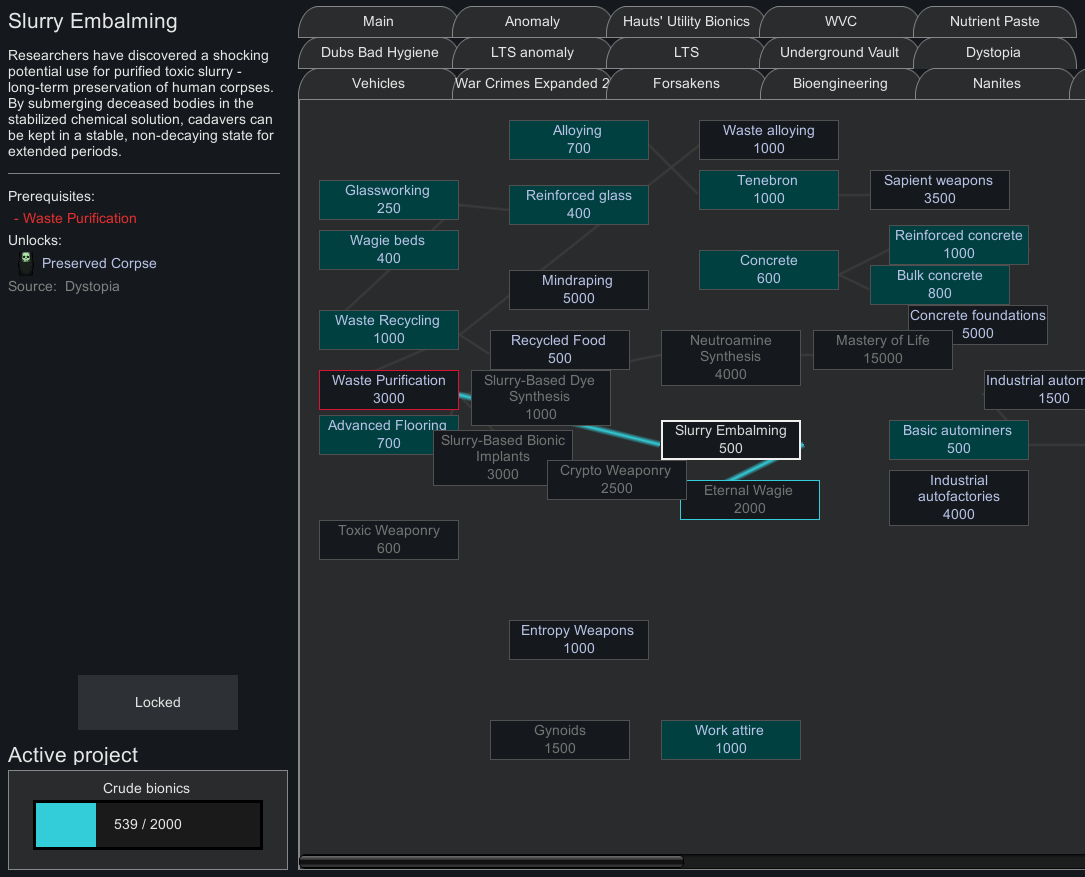Select the Work attire research node

click(x=730, y=739)
